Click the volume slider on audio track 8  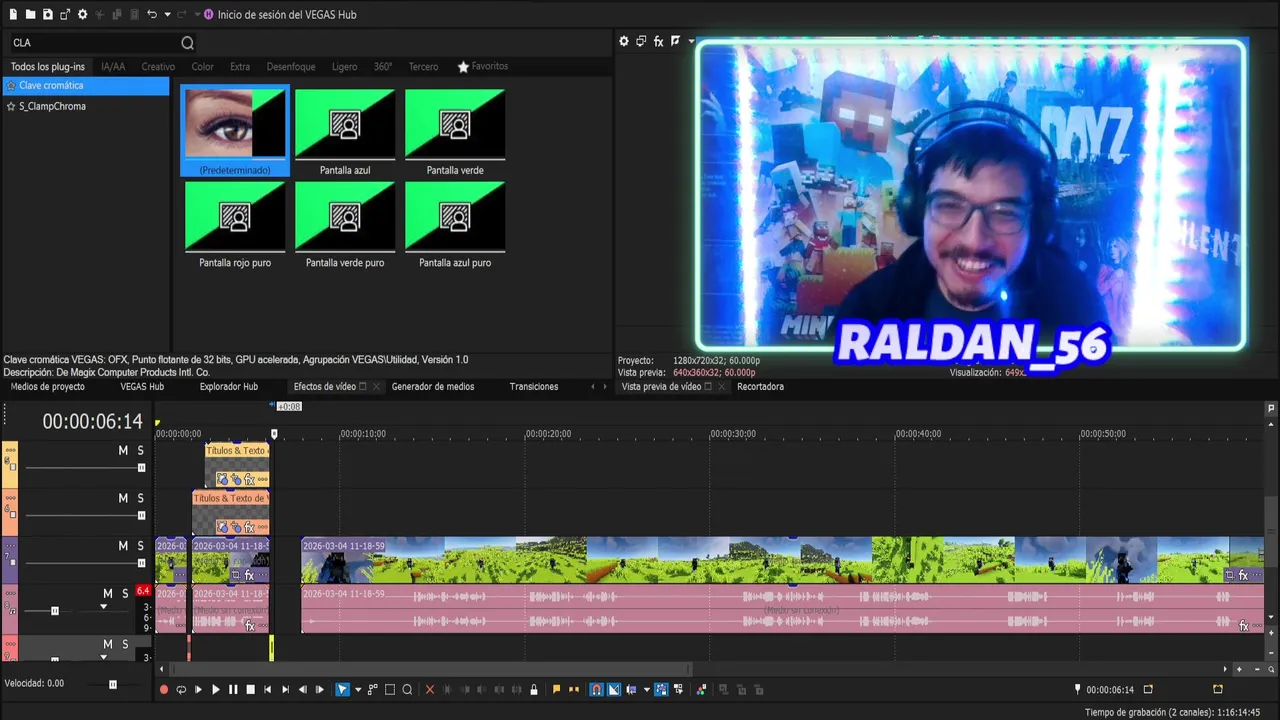point(55,611)
